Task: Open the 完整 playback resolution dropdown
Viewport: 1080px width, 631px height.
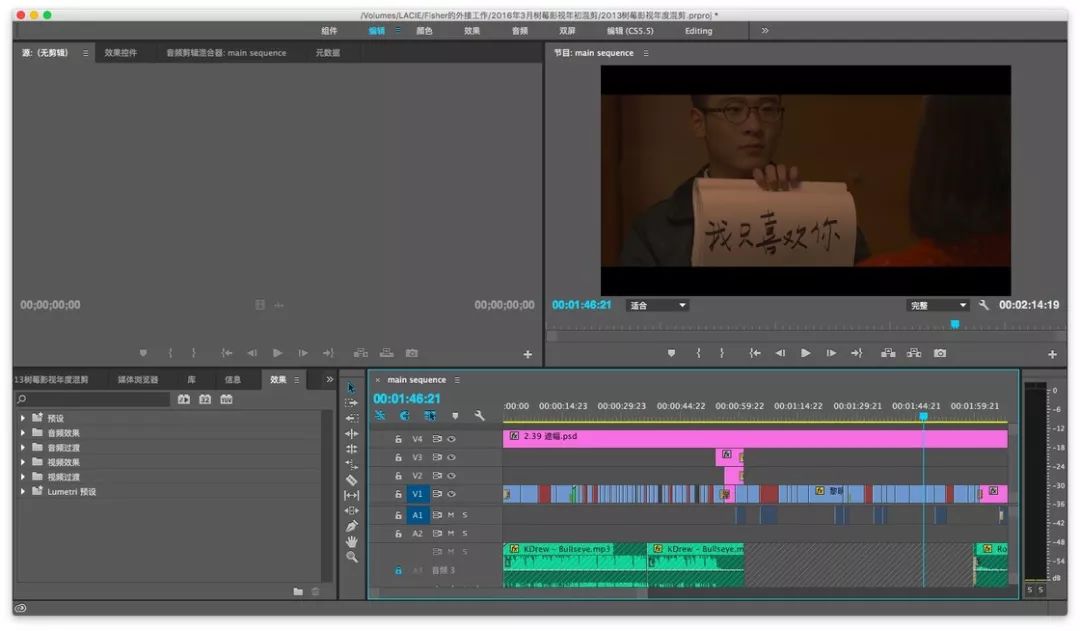Action: [938, 305]
